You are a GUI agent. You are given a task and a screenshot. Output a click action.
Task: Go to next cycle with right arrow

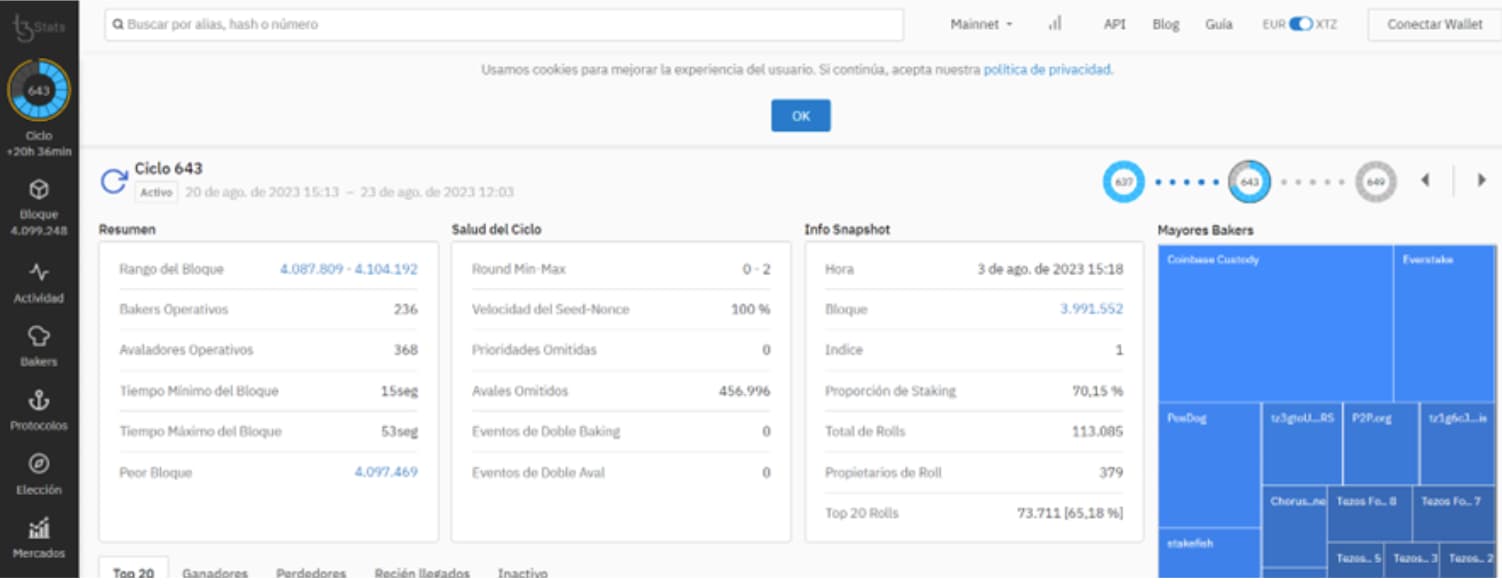[x=1481, y=181]
